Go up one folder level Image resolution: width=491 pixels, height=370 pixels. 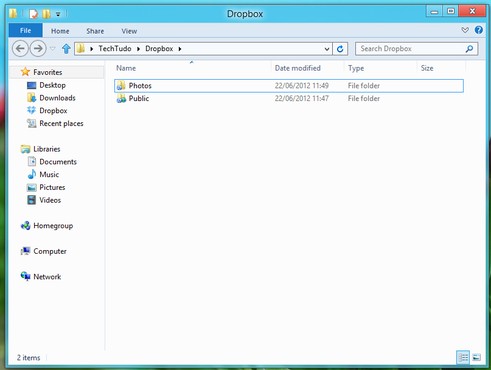pos(66,49)
